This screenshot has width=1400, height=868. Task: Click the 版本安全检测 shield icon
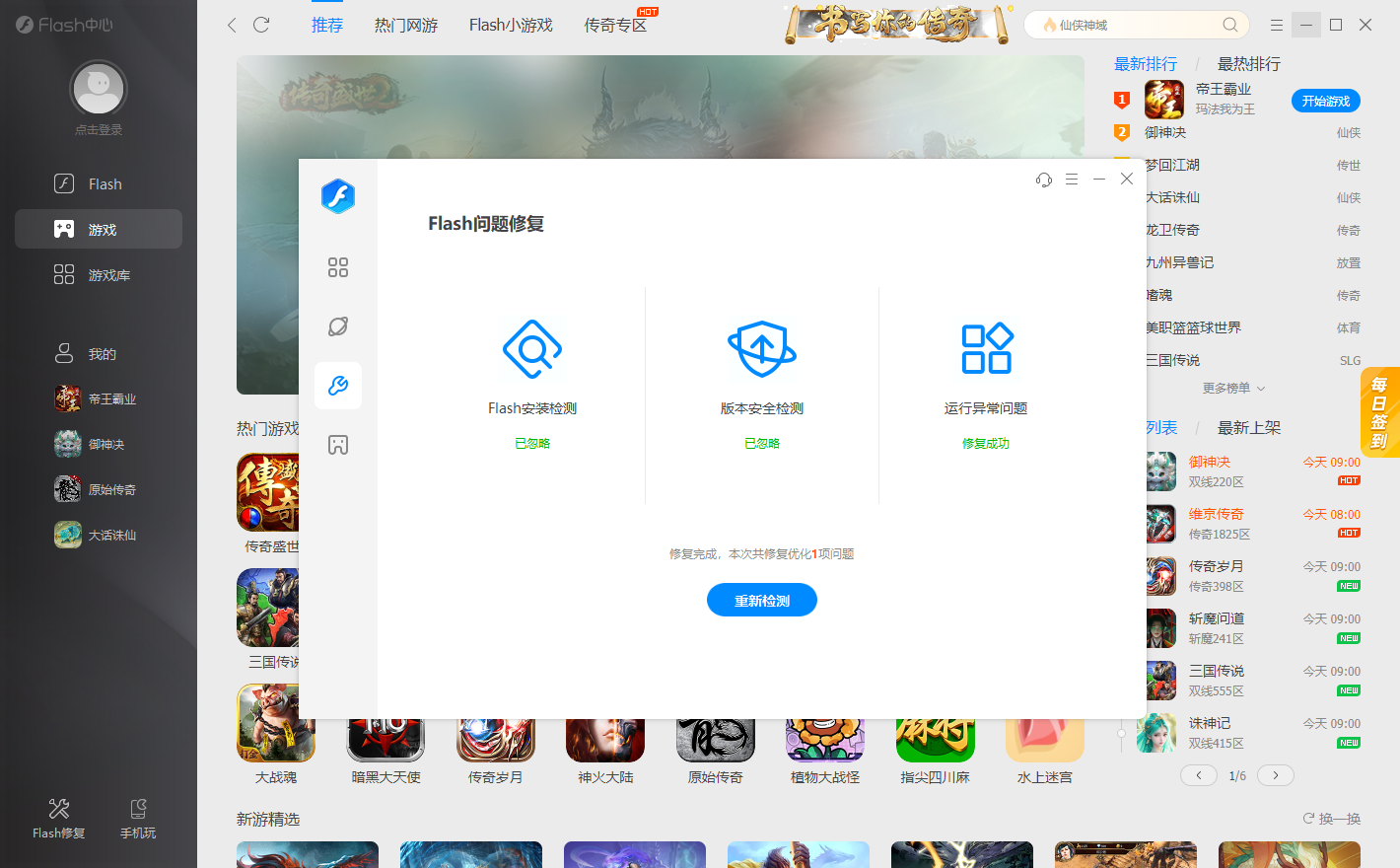click(762, 349)
